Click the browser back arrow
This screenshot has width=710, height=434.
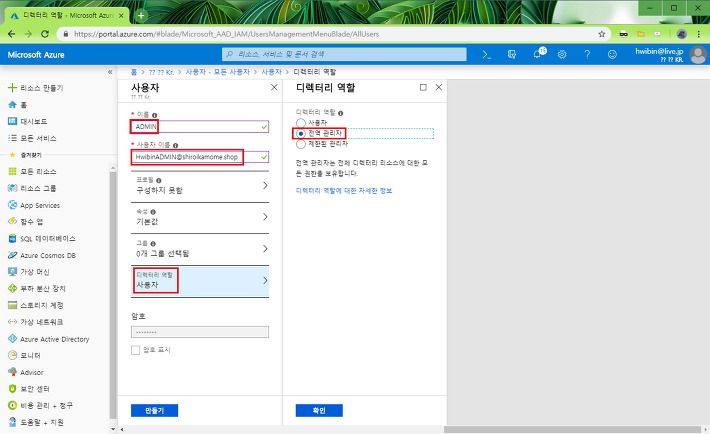click(12, 34)
